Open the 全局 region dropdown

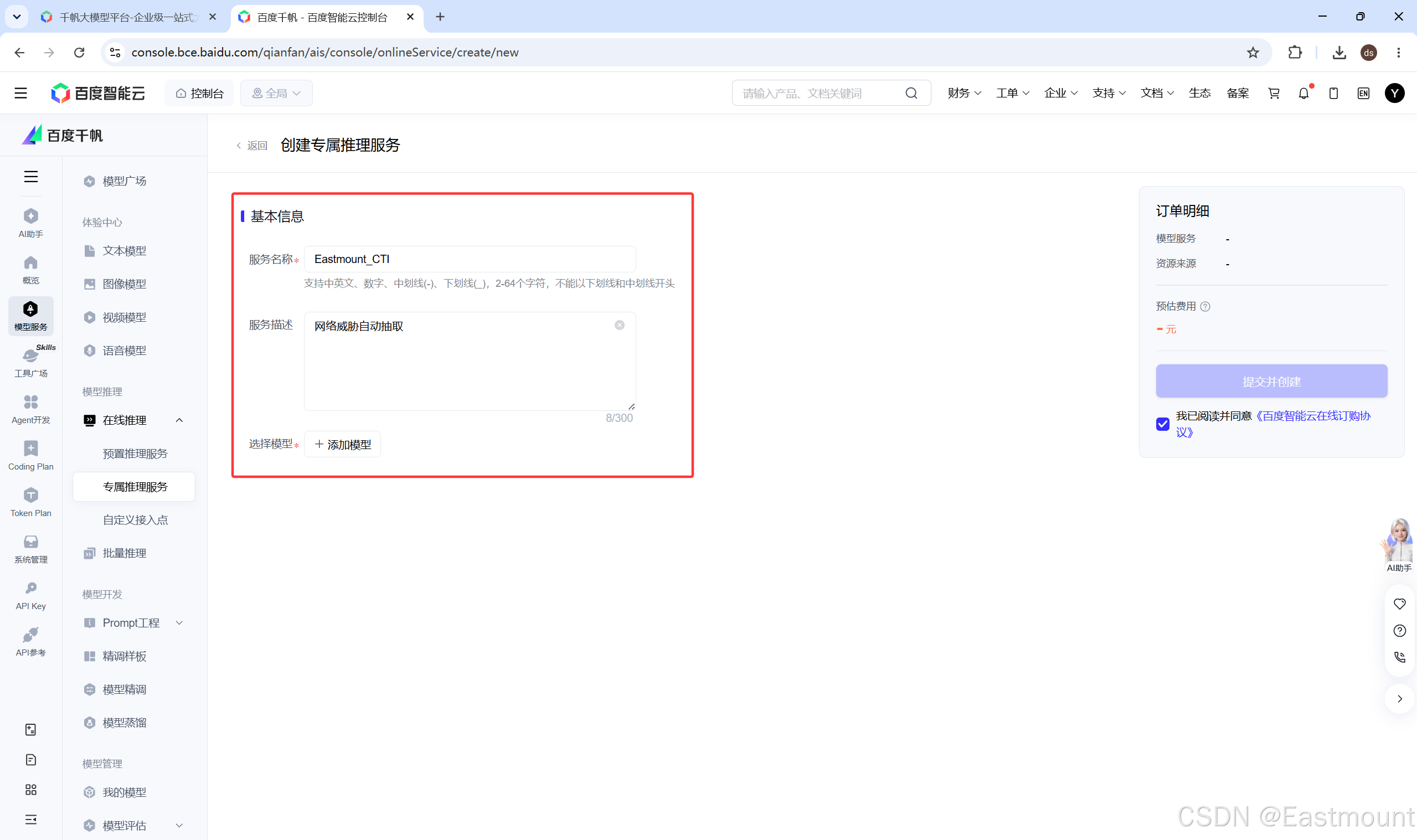tap(277, 93)
